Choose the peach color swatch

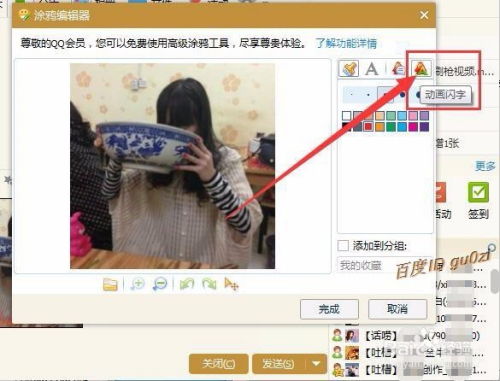pos(380,116)
